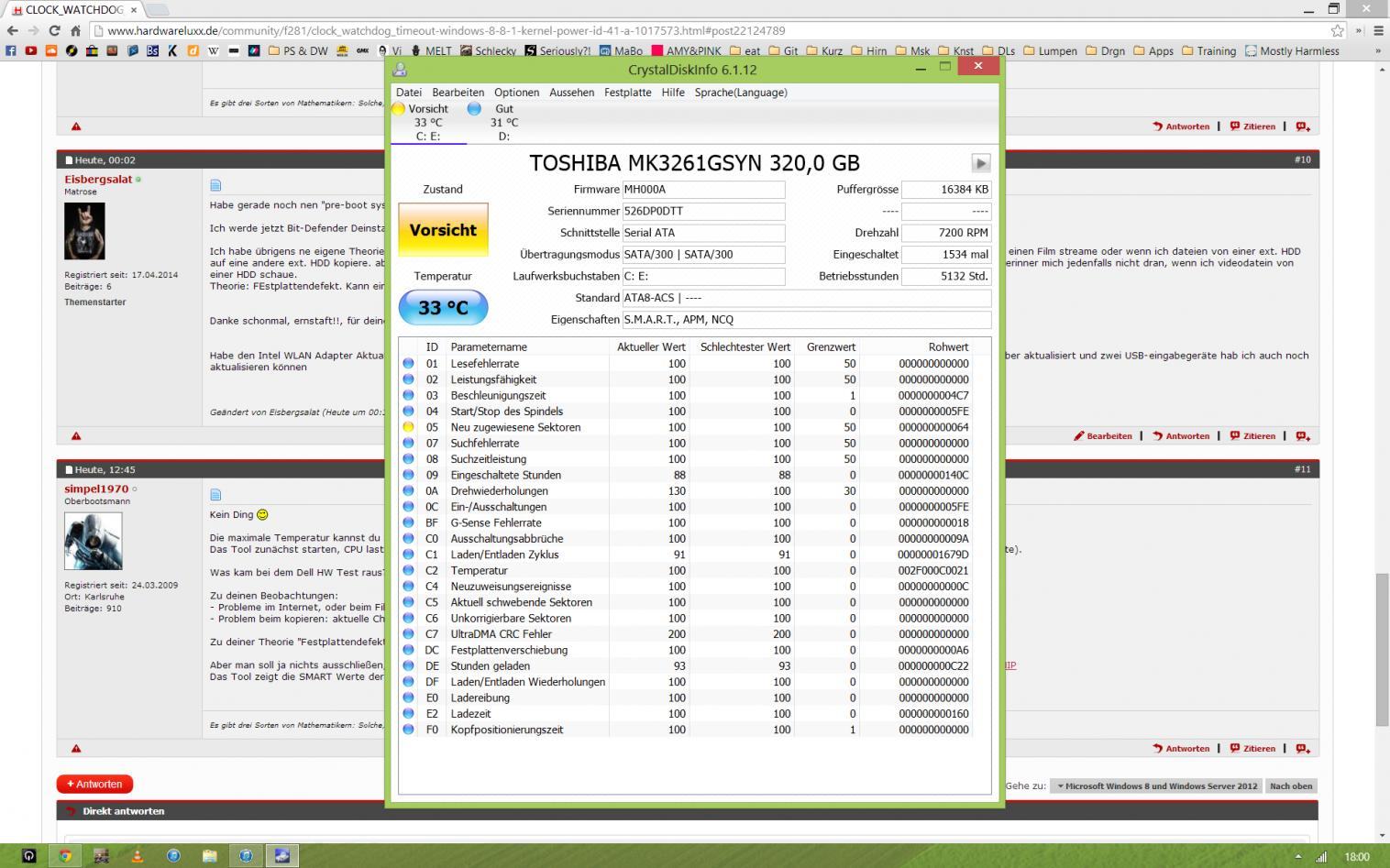Click CrystalDiskInfo title bar app icon
The width and height of the screenshot is (1390, 868).
pos(400,70)
